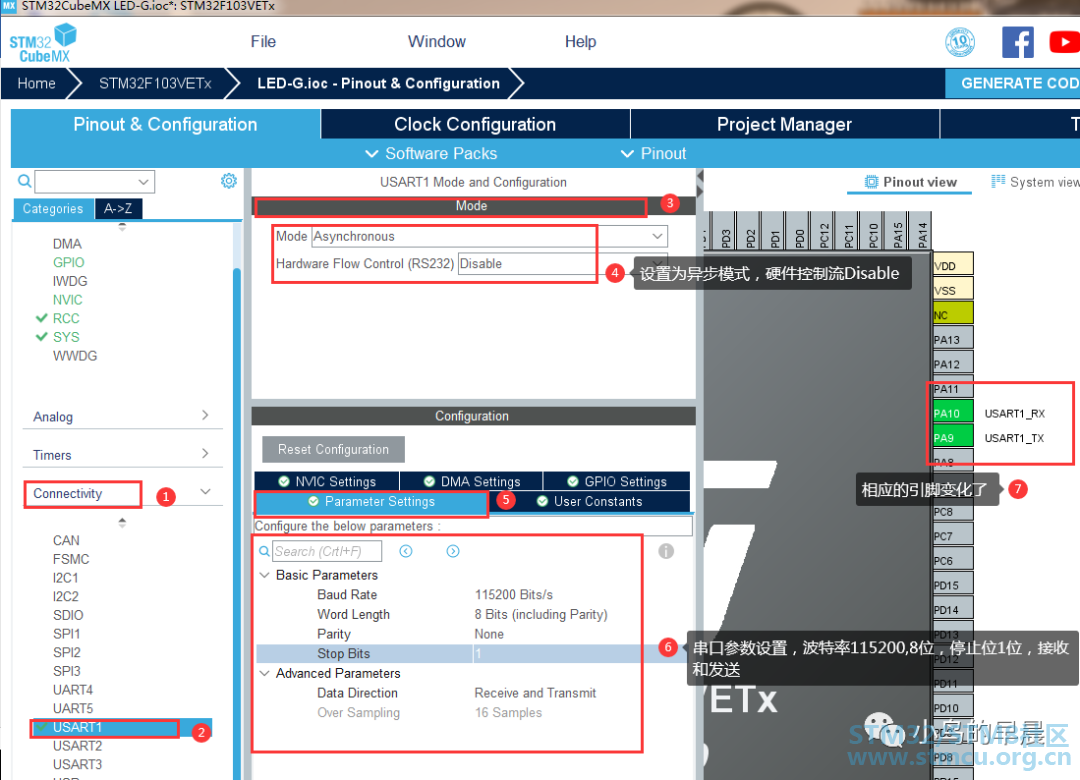Open the YouTube channel icon

(1064, 42)
